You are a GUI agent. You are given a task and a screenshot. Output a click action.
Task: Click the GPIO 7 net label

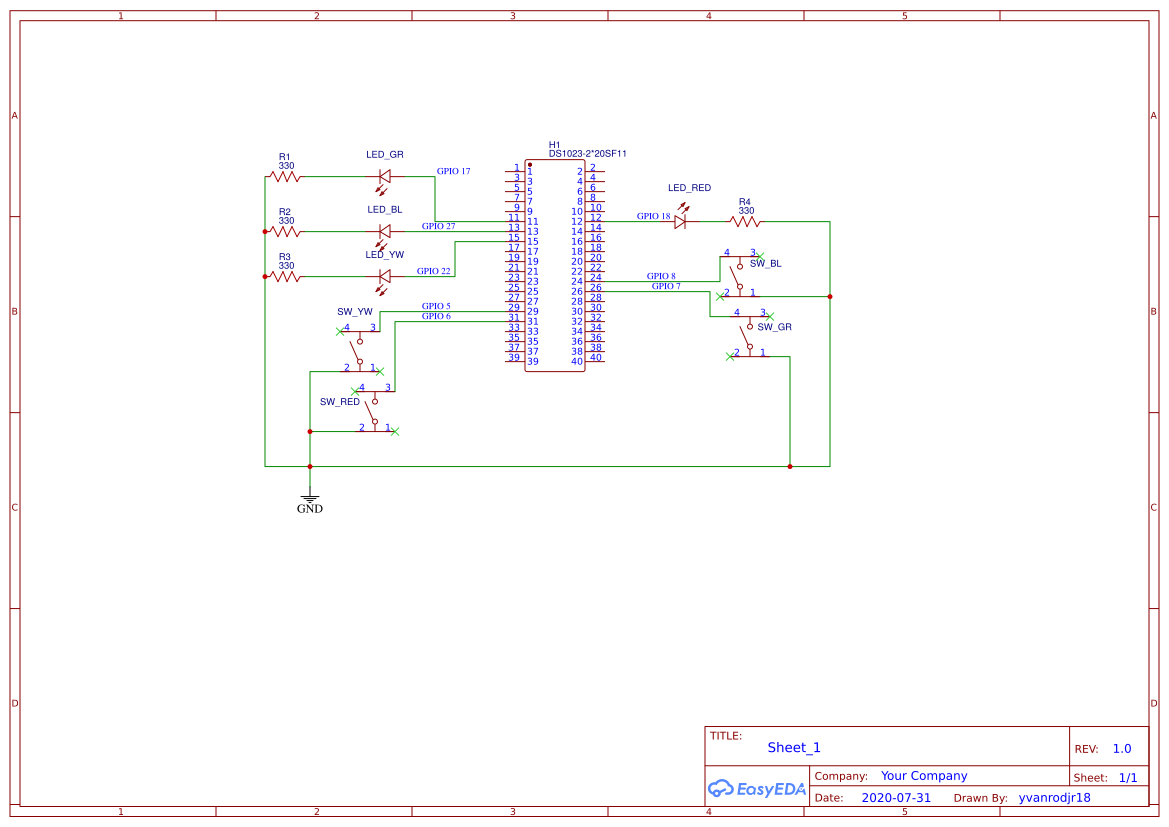pyautogui.click(x=666, y=286)
